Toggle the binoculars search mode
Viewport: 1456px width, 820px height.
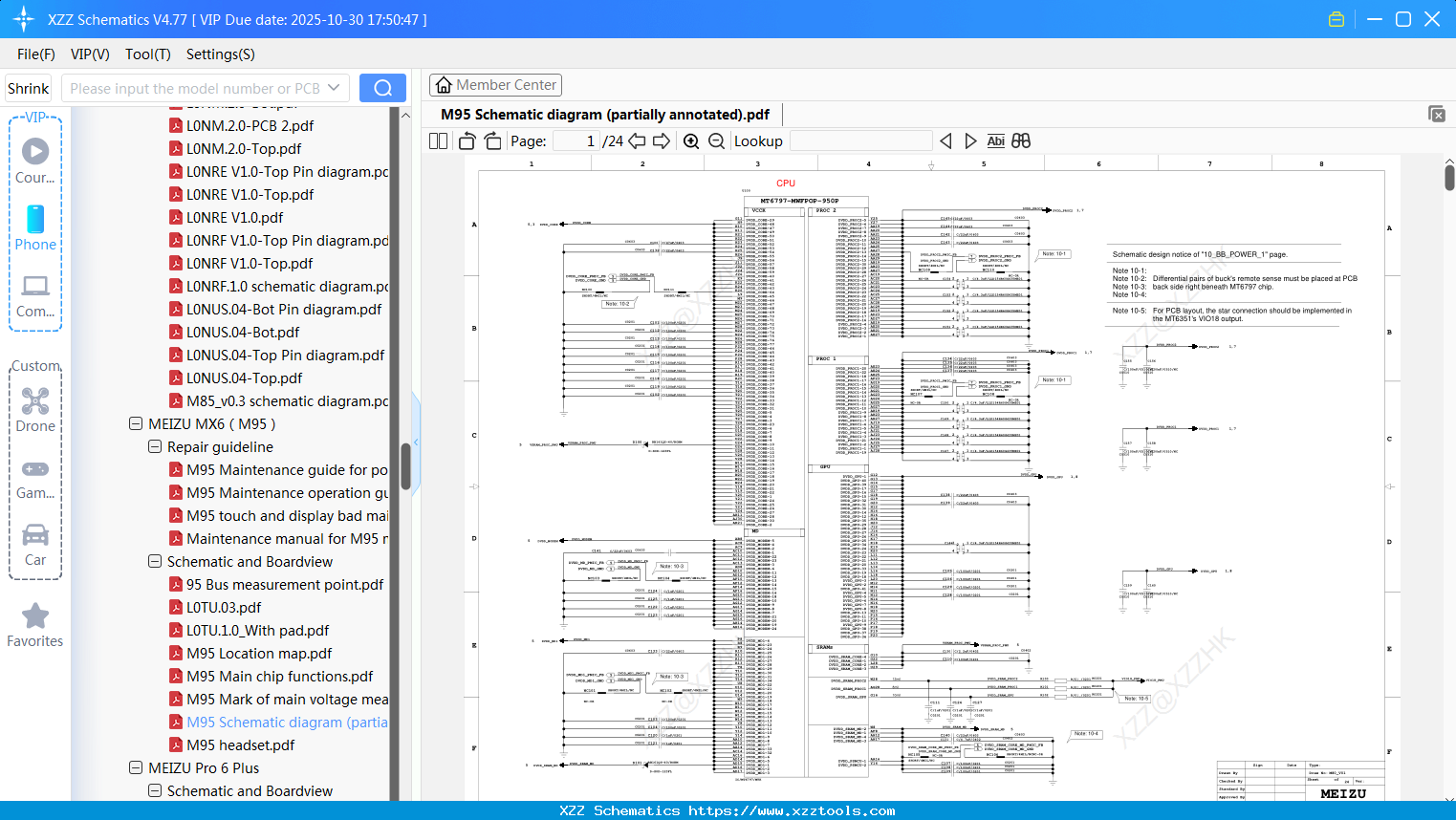pos(1019,140)
